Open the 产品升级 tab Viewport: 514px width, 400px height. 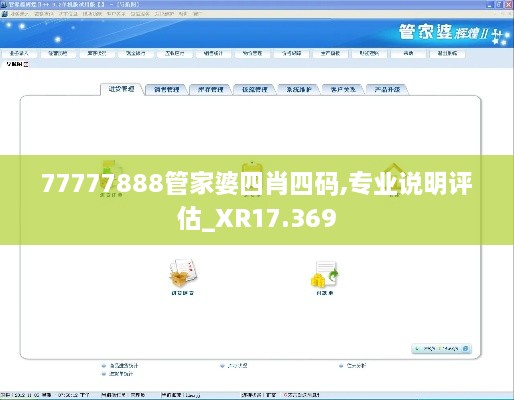387,89
